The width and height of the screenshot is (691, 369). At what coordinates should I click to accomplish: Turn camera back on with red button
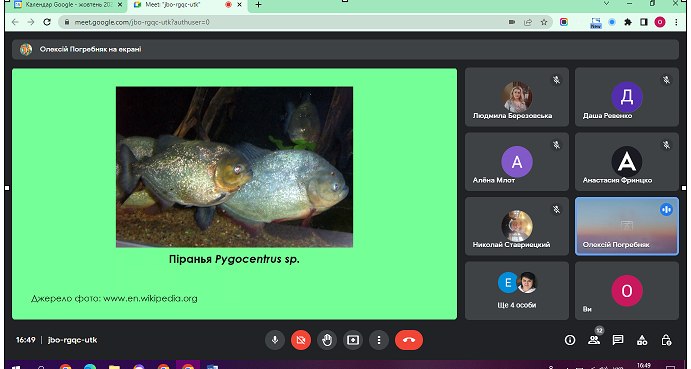(301, 340)
